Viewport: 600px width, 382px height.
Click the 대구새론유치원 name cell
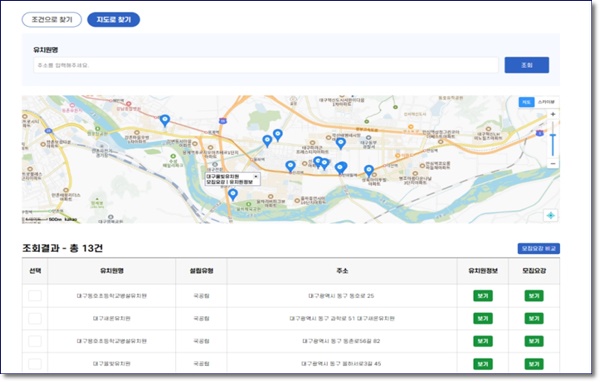(x=112, y=318)
